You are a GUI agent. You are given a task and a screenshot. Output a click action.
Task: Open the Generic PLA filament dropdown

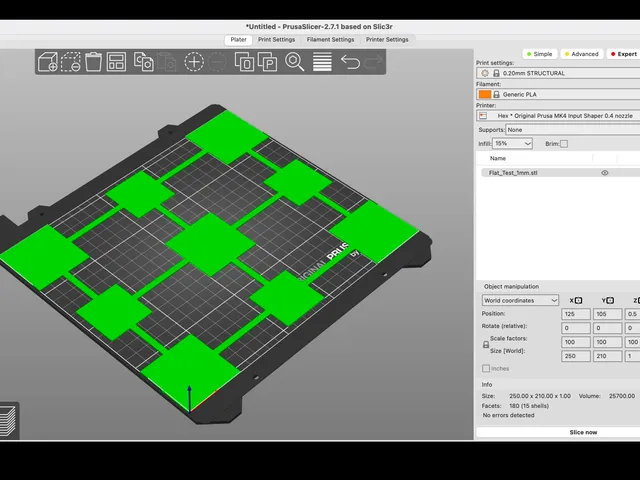click(558, 94)
